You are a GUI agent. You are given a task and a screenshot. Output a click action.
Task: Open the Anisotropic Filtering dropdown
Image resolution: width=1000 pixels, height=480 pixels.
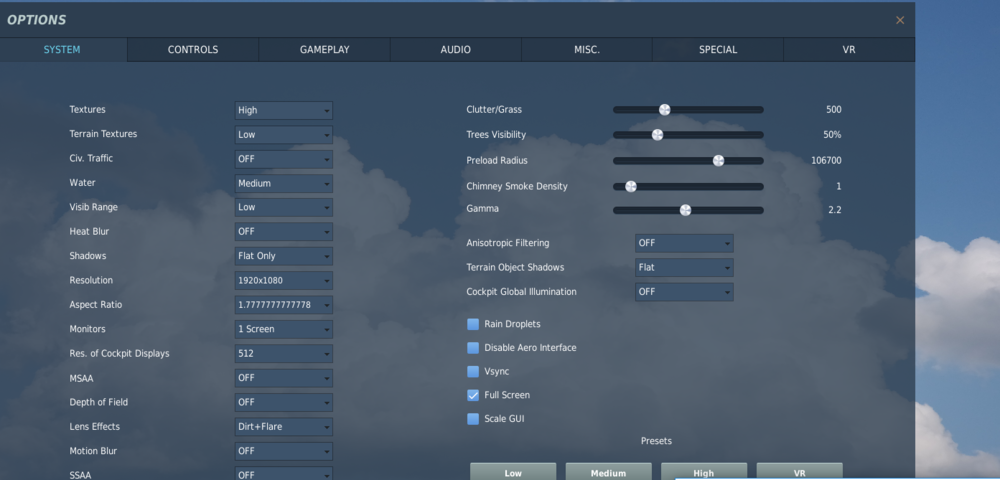(684, 243)
